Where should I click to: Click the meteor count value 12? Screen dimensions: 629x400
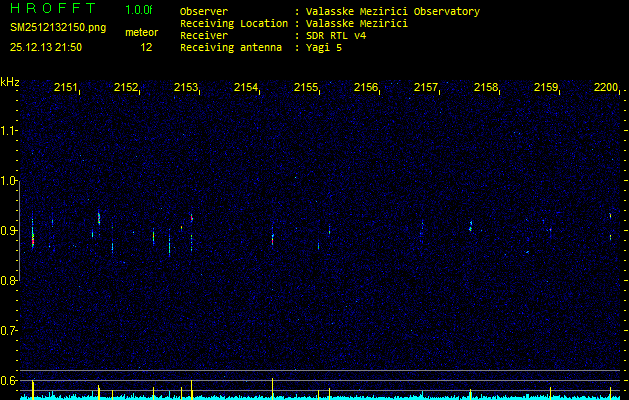coord(146,47)
